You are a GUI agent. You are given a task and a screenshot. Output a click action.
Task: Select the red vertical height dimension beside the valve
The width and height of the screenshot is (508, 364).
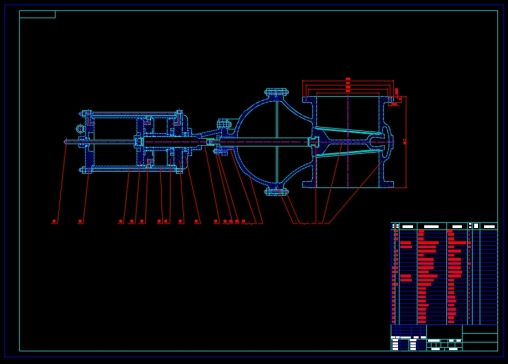405,142
